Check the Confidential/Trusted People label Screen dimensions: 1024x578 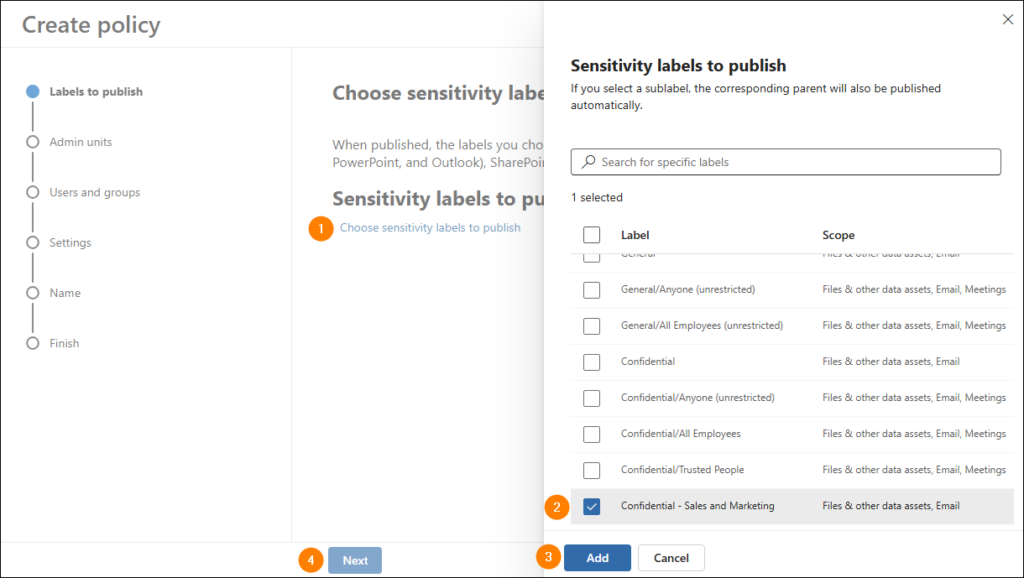(x=592, y=470)
